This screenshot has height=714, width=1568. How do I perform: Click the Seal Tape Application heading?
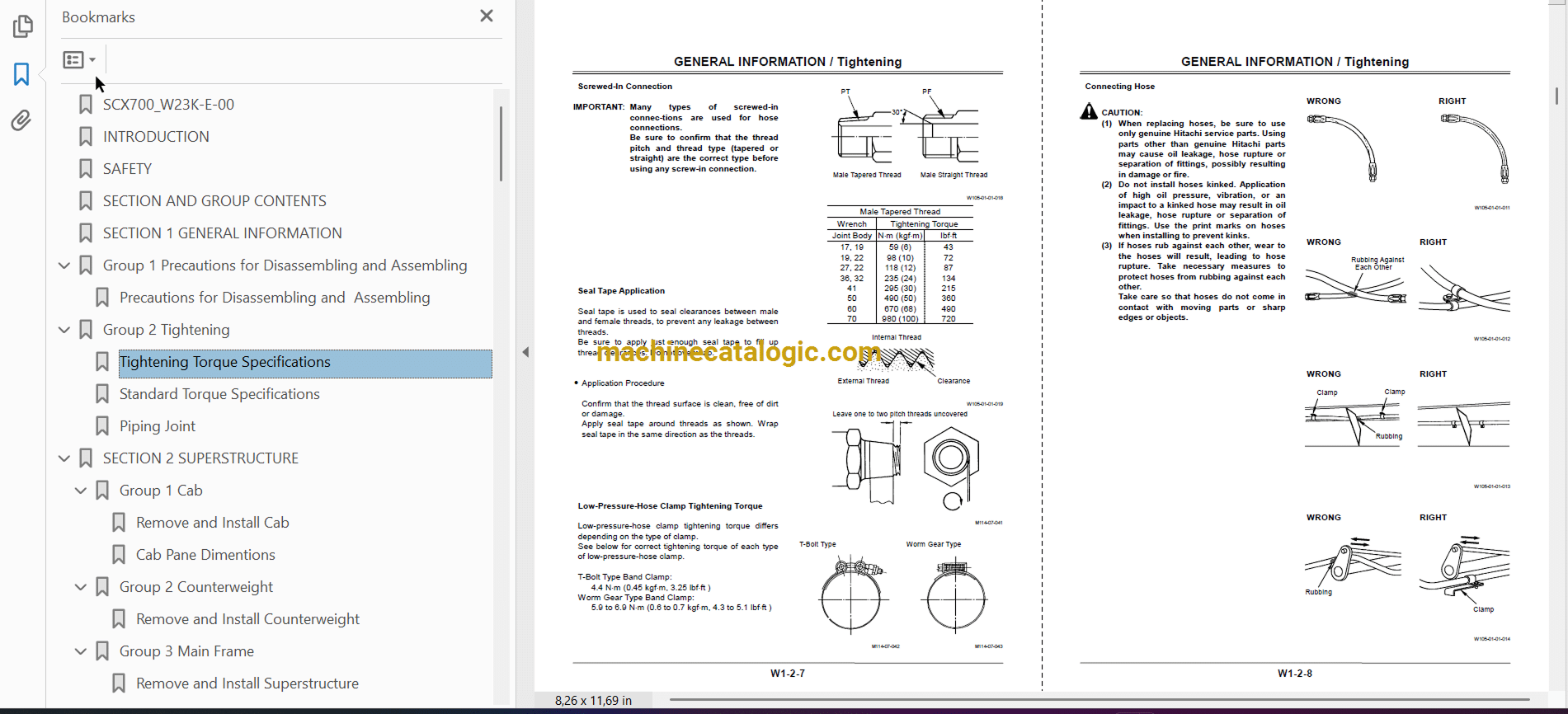click(x=621, y=291)
